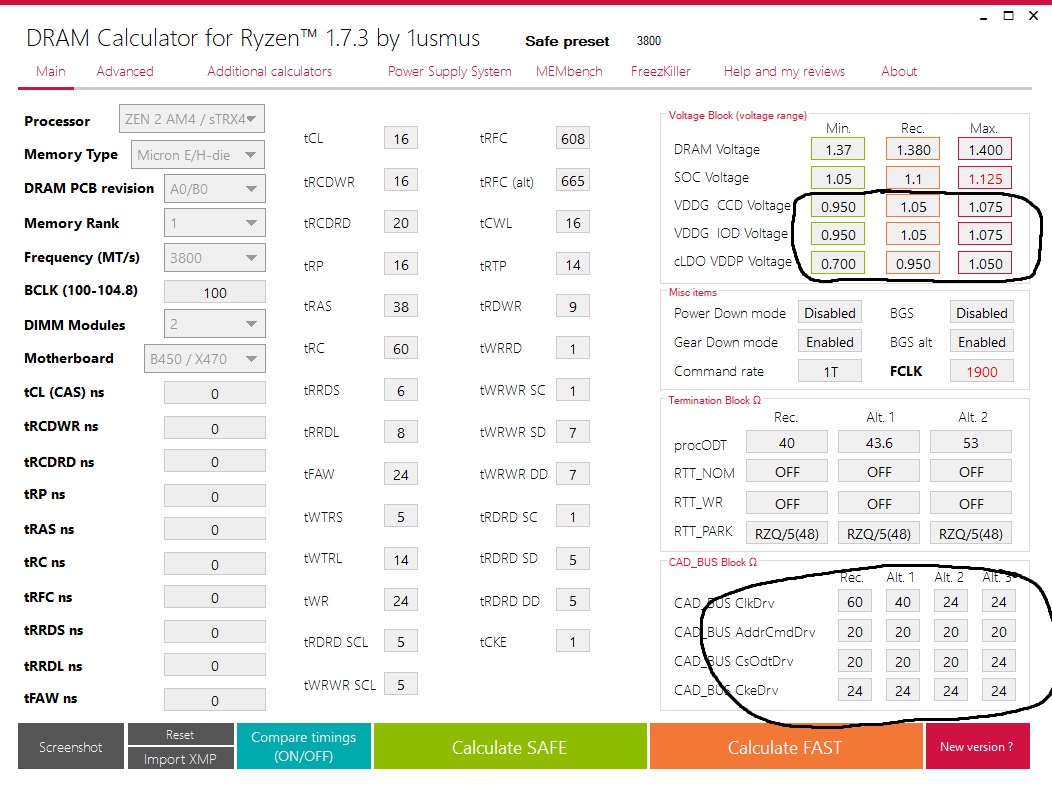Click the BGS alt Enabled value
This screenshot has width=1052, height=791.
[x=982, y=342]
